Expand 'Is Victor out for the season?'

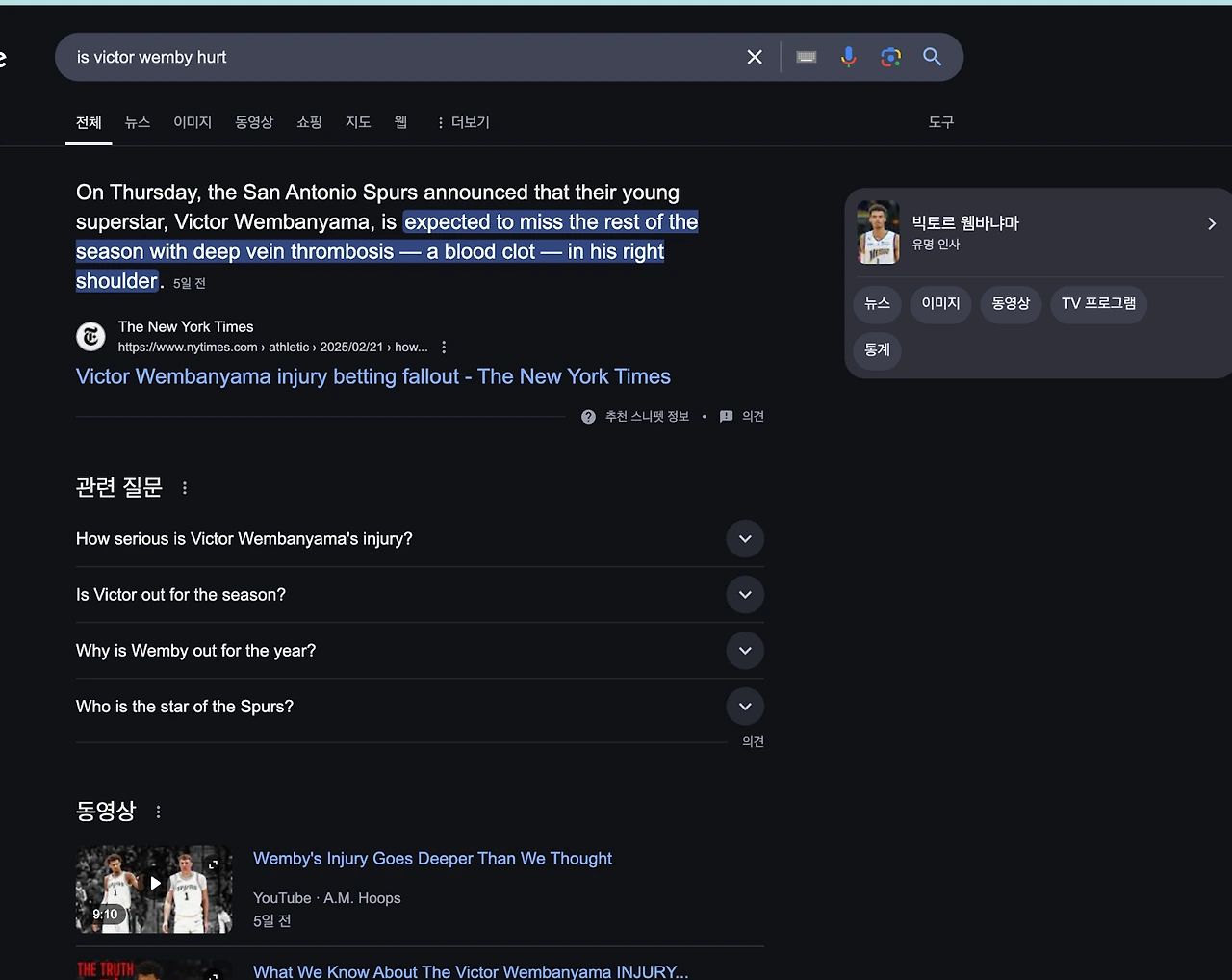tap(420, 595)
